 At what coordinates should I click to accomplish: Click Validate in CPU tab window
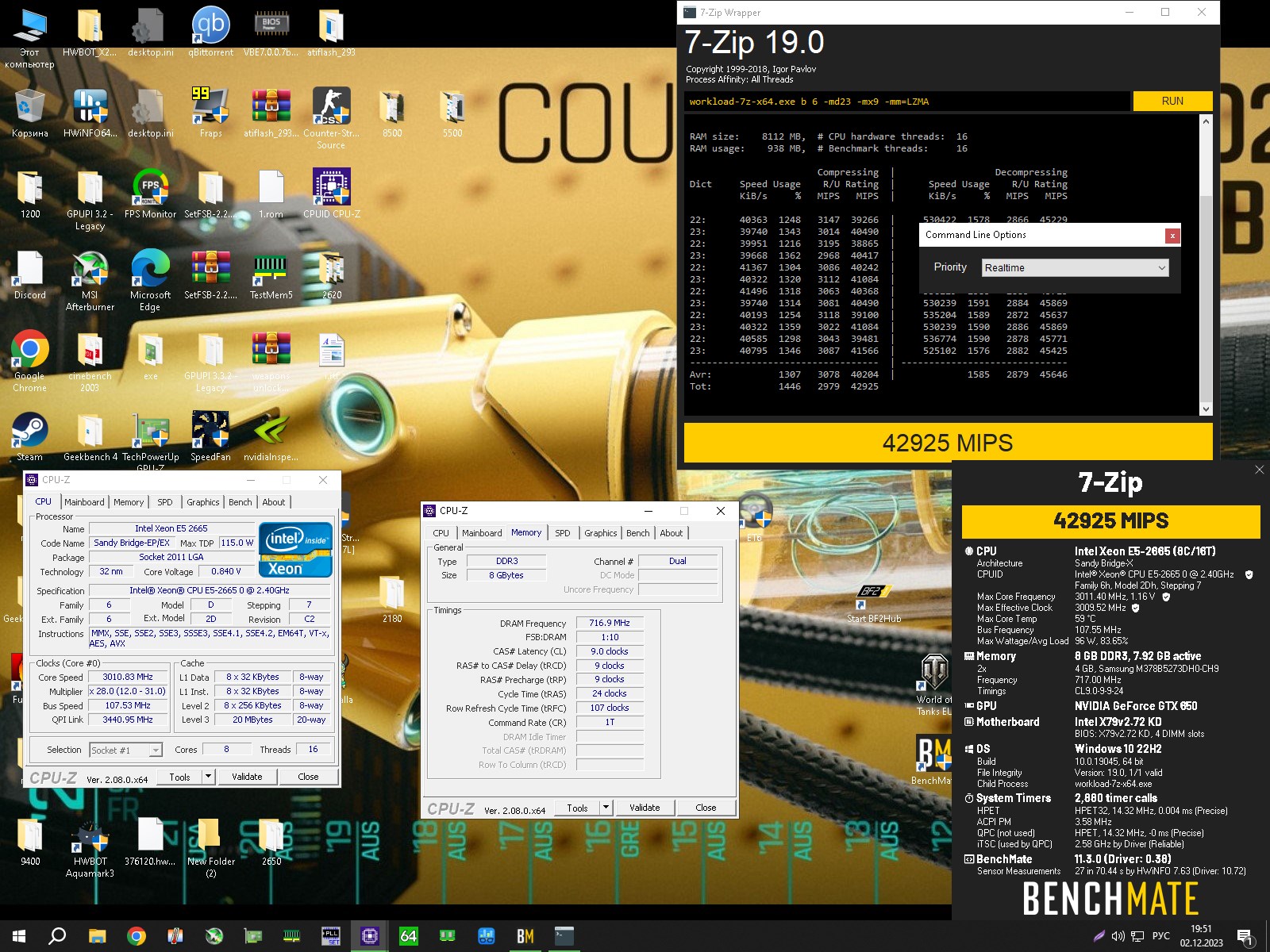pos(247,777)
